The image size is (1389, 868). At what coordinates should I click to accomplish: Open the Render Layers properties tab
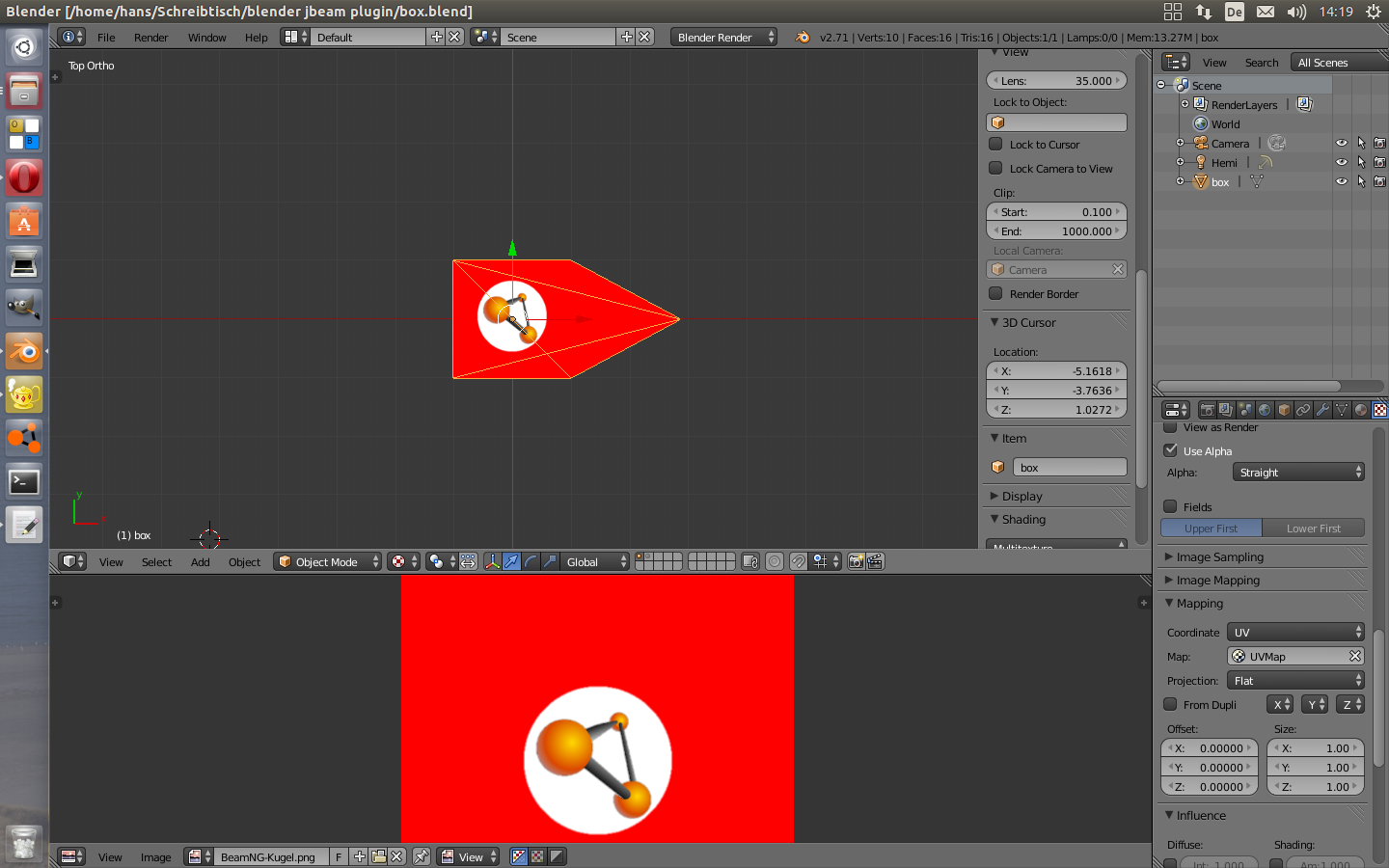1226,410
